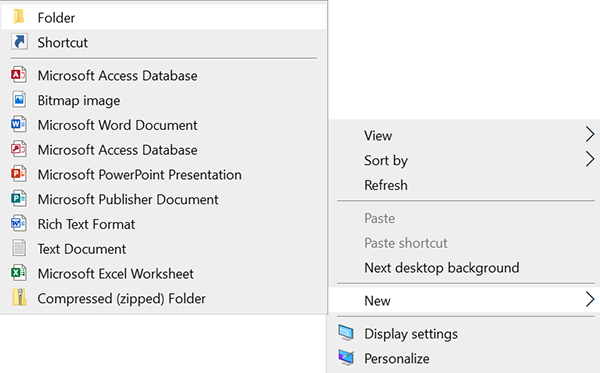This screenshot has width=600, height=373.
Task: Click the Display settings monitor icon
Action: point(346,333)
